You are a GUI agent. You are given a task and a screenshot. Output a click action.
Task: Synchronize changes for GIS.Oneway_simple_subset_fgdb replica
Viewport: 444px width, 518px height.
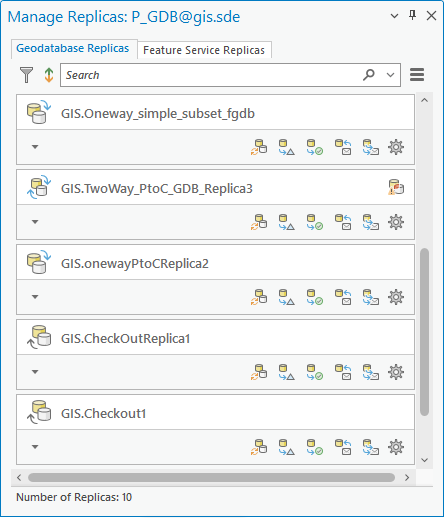[259, 147]
